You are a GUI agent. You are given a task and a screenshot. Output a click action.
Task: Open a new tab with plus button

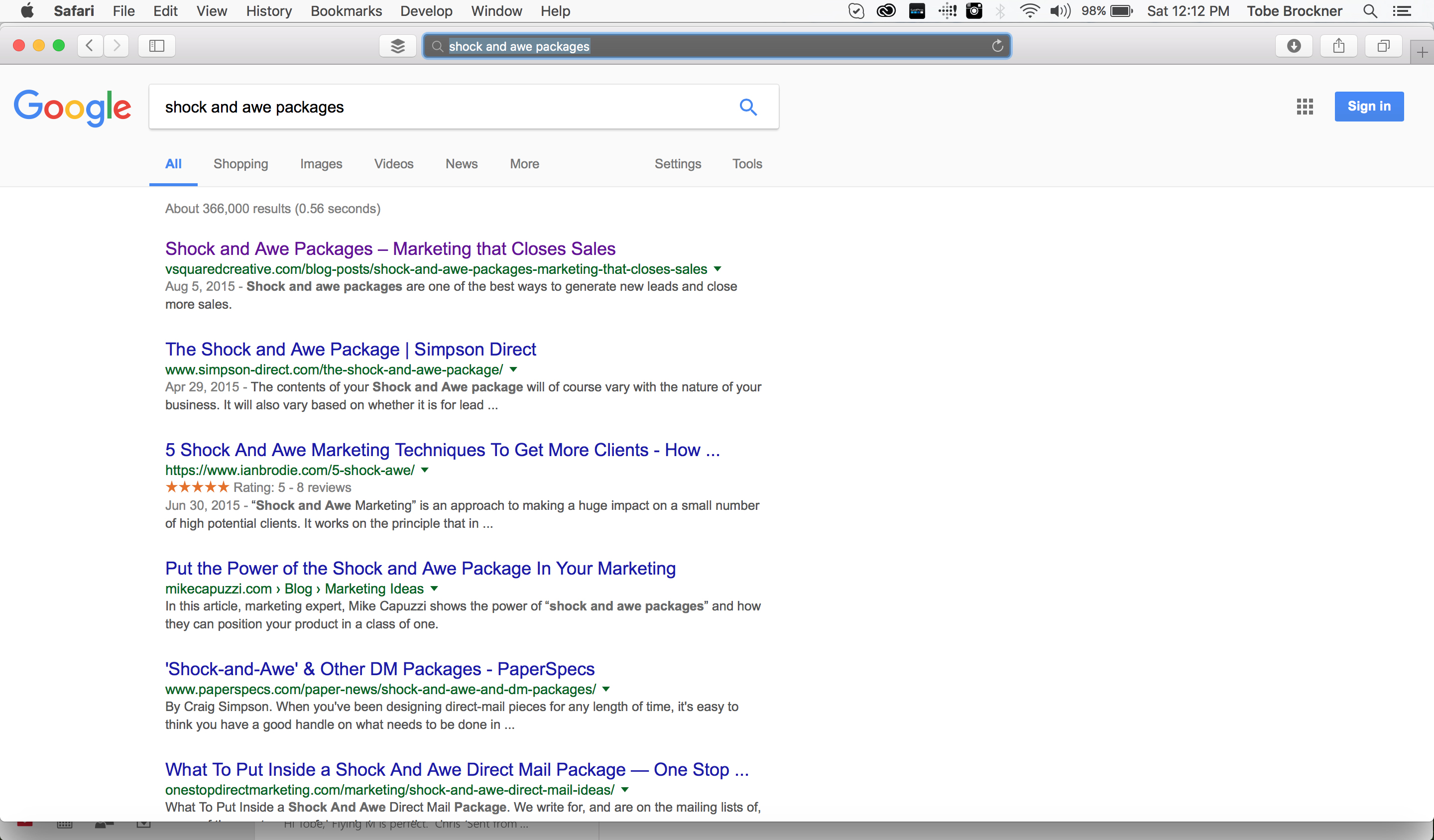coord(1422,53)
